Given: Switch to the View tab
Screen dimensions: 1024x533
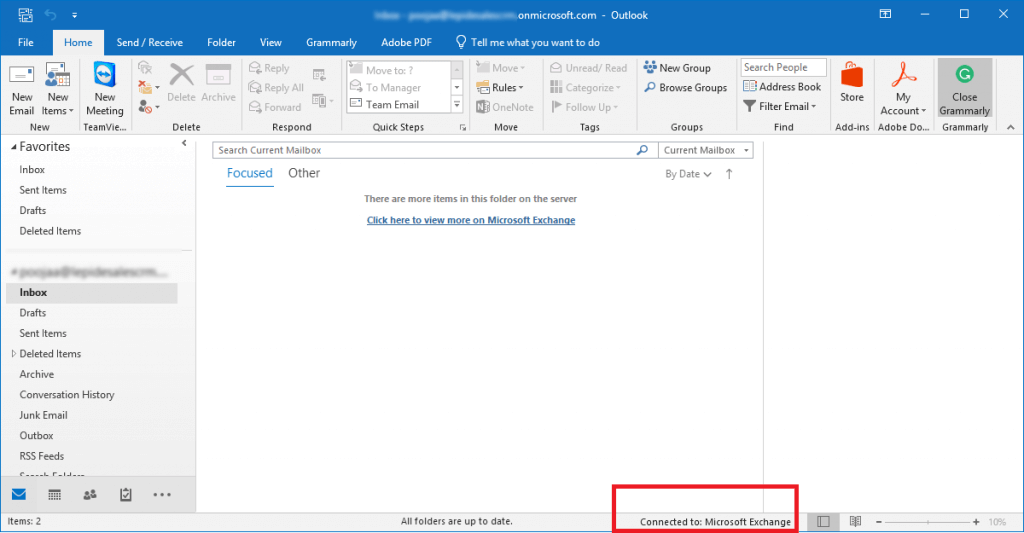Looking at the screenshot, I should [270, 42].
